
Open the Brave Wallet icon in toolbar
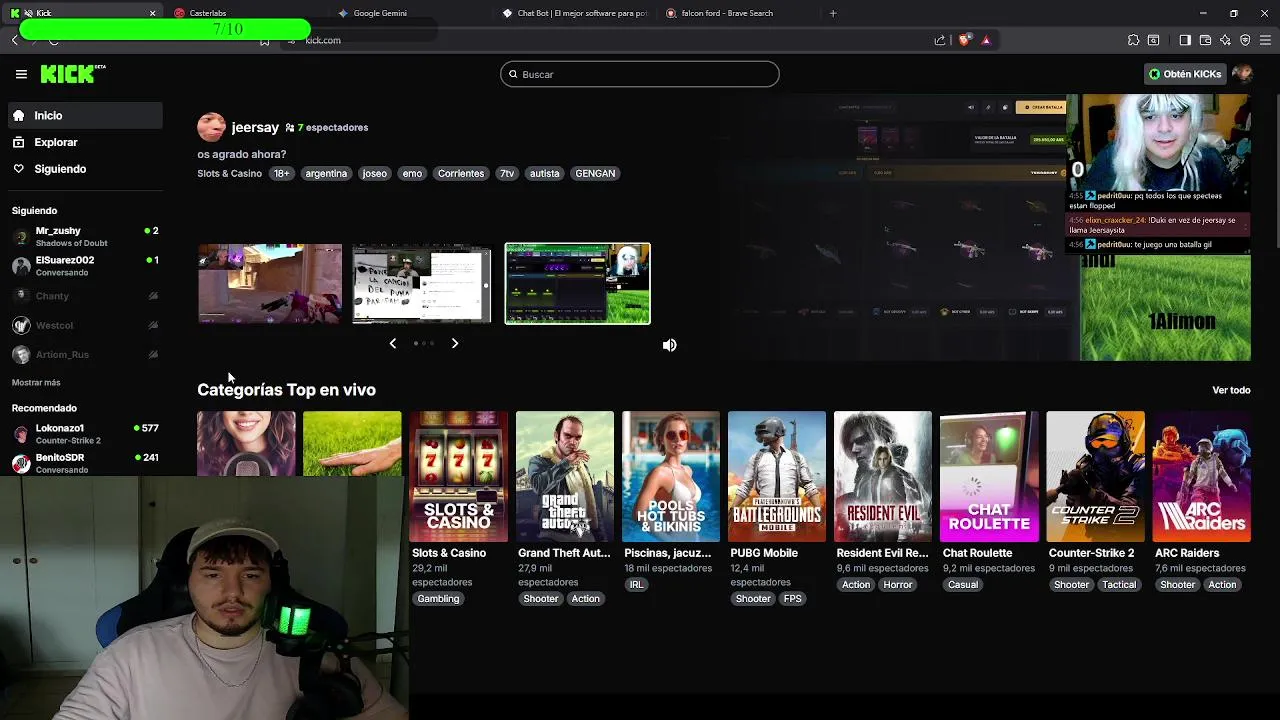1205,40
